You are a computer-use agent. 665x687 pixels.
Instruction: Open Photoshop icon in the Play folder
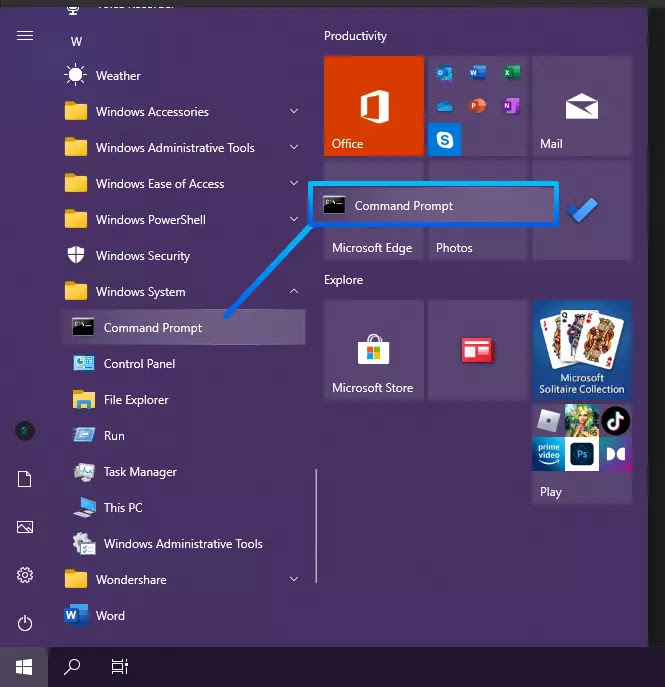click(x=582, y=454)
